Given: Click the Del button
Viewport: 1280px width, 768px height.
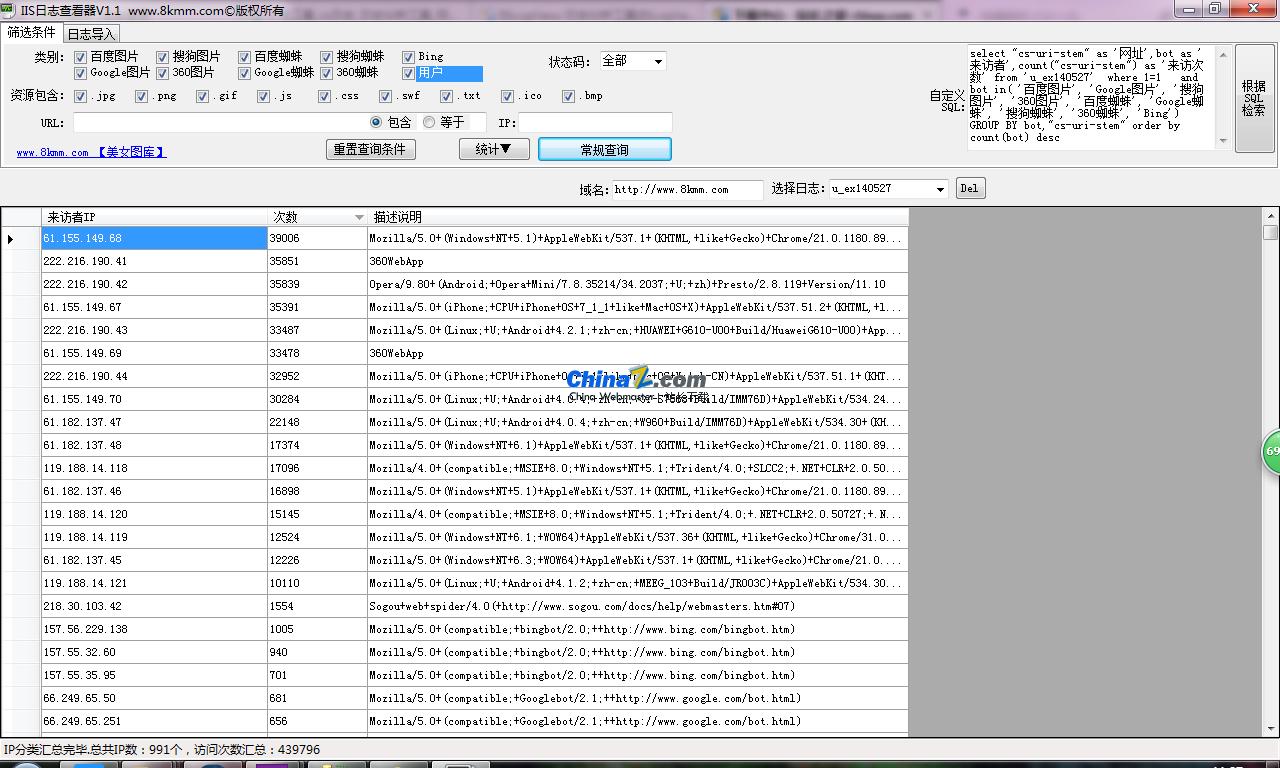Looking at the screenshot, I should (970, 188).
